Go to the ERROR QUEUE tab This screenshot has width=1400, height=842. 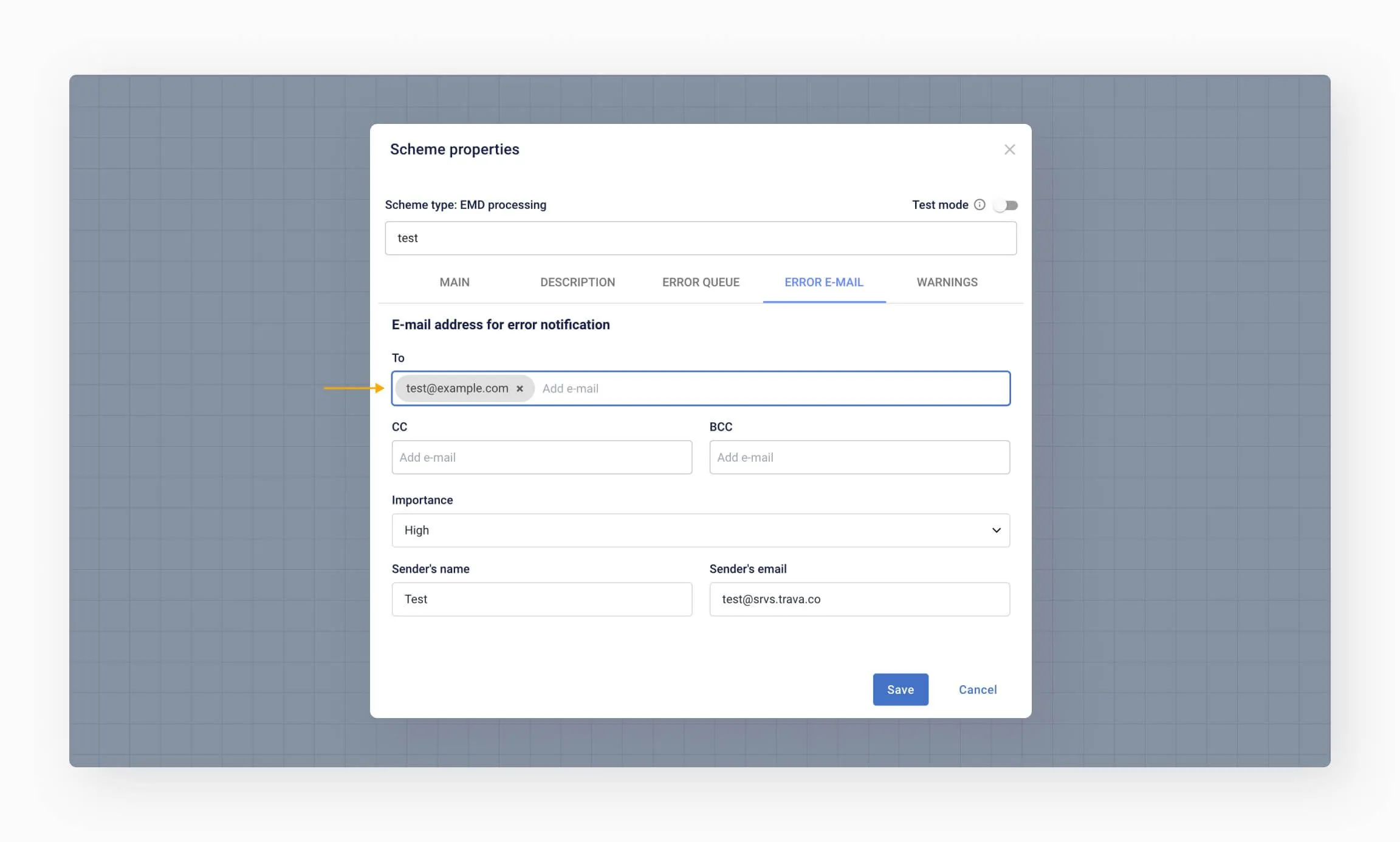[x=701, y=282]
